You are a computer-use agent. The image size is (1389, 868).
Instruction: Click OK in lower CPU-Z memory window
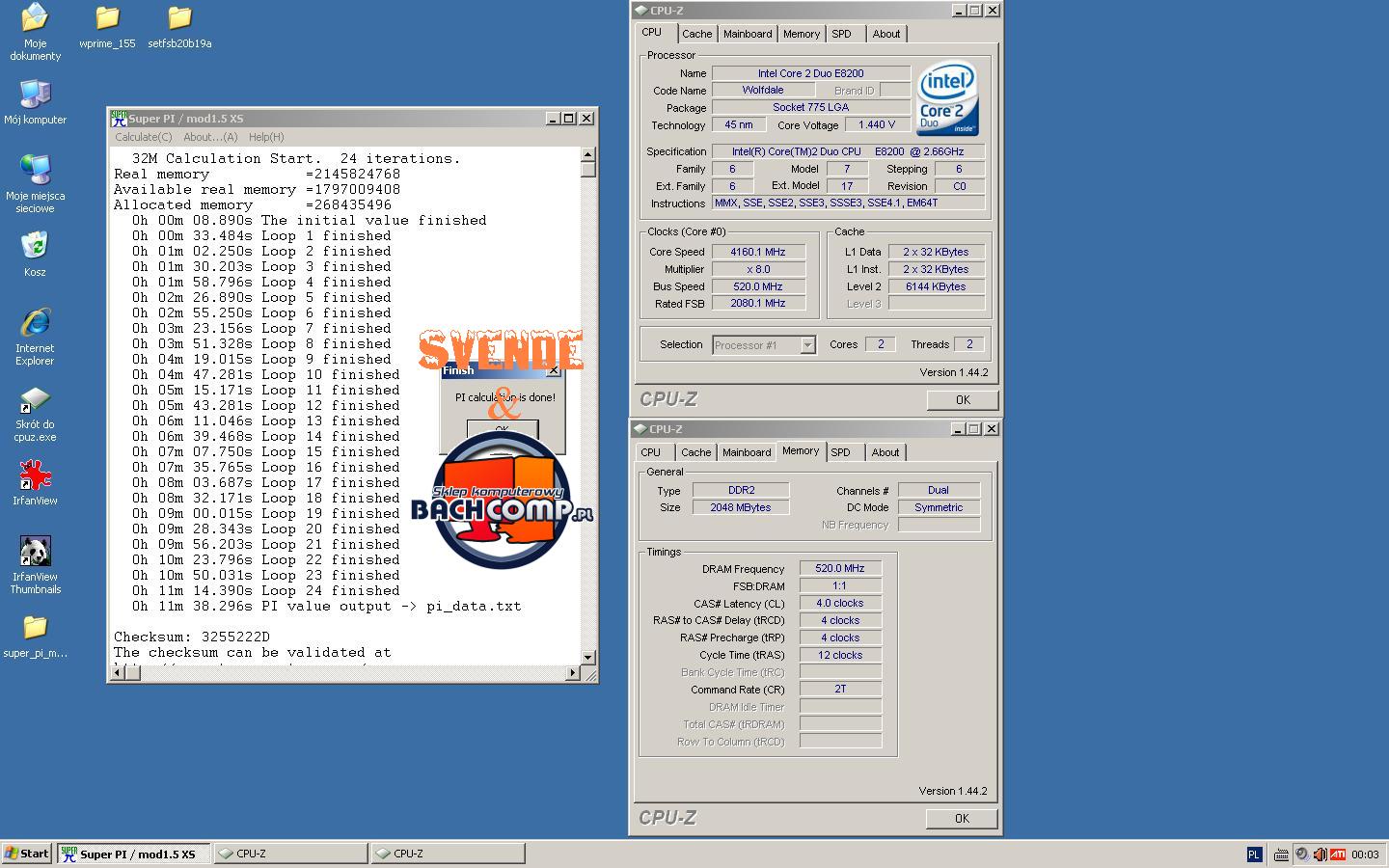(x=962, y=818)
